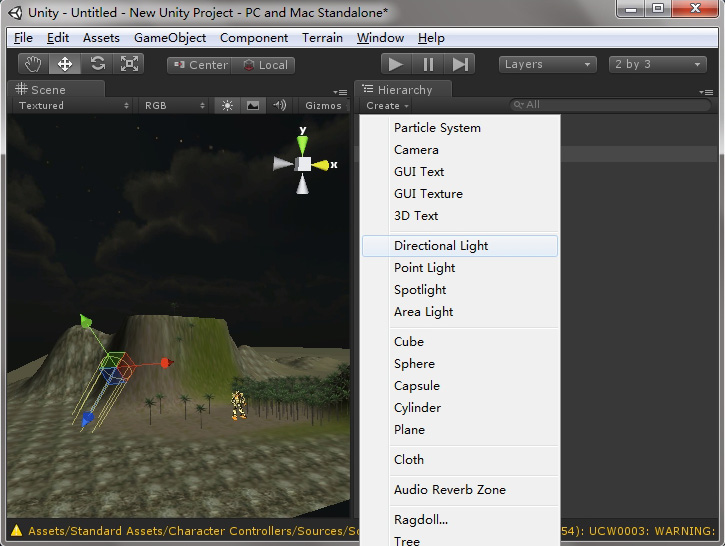Open the Component menu
This screenshot has width=725, height=546.
tap(254, 37)
